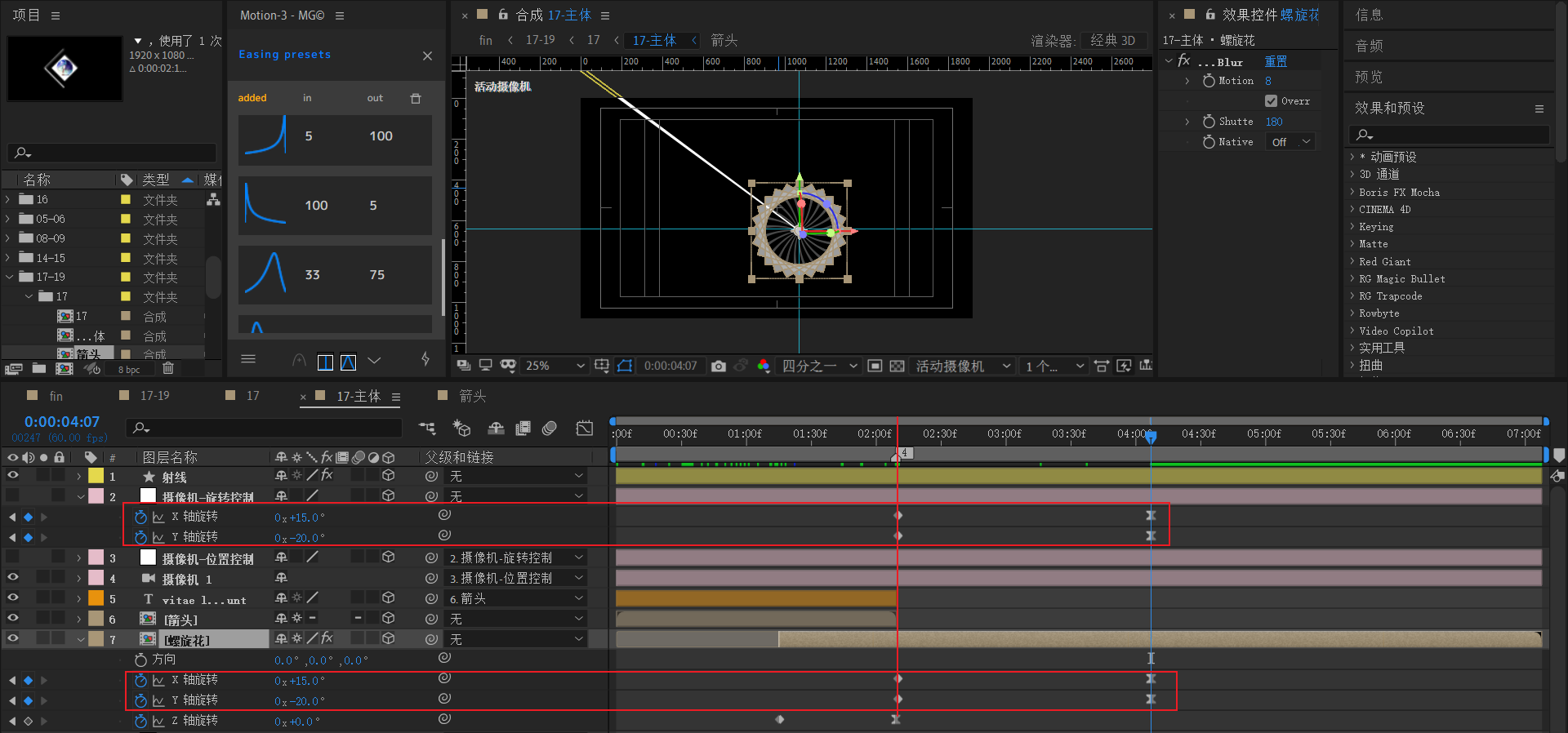Open interpret footage icon in project panel
The image size is (1568, 733).
tap(13, 369)
